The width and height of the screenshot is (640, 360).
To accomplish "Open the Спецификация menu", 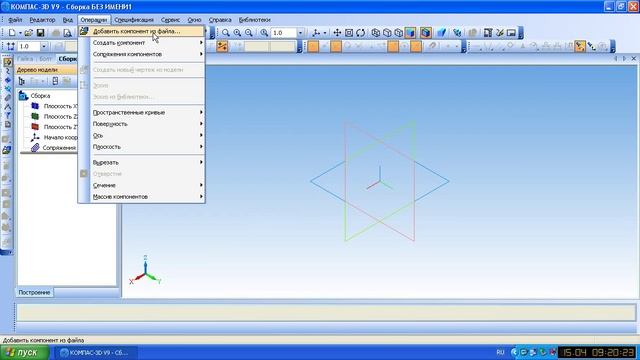I will point(134,20).
